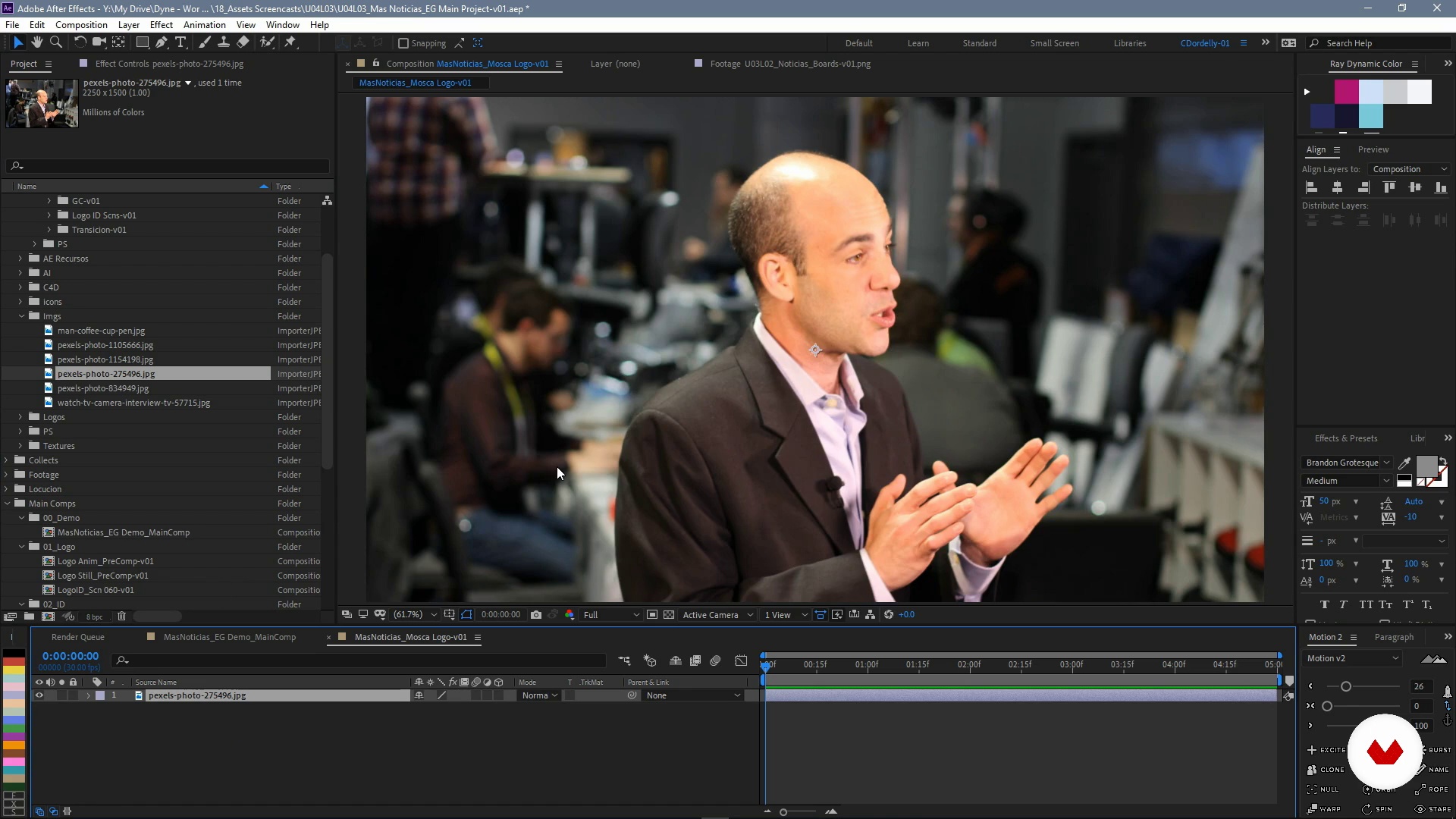This screenshot has width=1456, height=819.
Task: Select the Rectangle shape tool
Action: coord(142,42)
